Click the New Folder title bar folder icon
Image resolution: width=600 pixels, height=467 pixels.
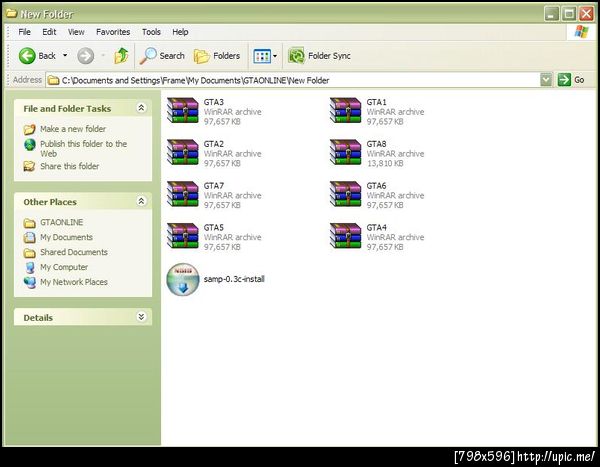(11, 13)
